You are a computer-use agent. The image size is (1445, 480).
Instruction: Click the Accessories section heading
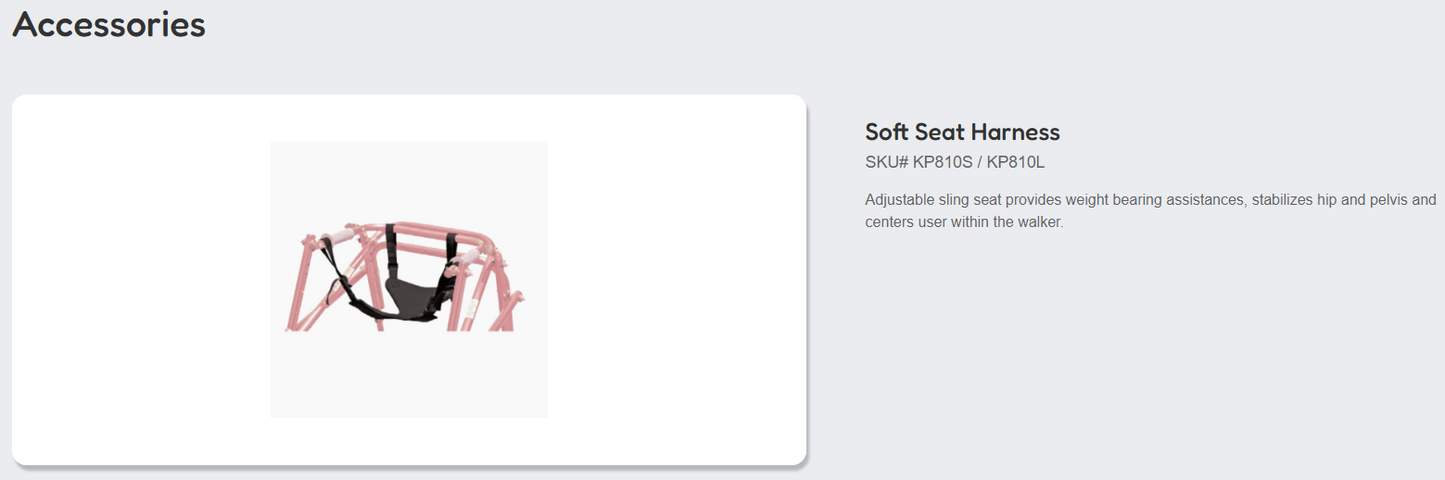(x=109, y=24)
